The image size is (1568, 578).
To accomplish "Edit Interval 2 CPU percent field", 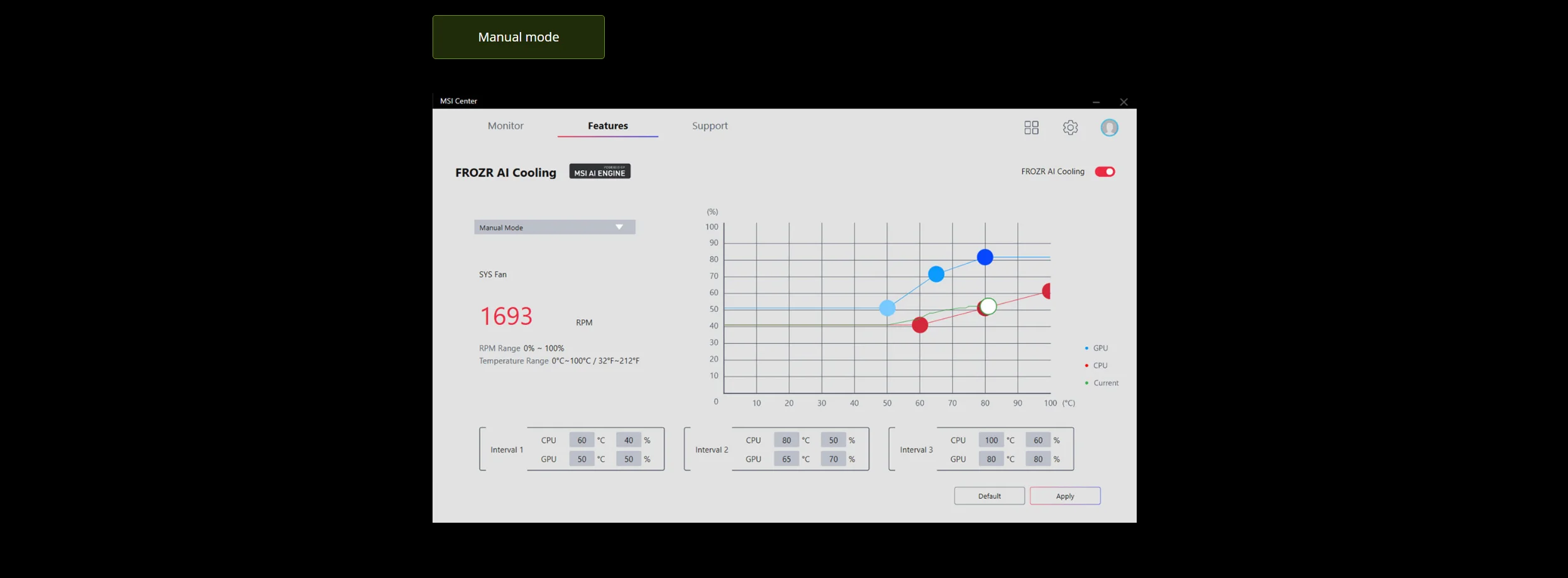I will click(834, 440).
